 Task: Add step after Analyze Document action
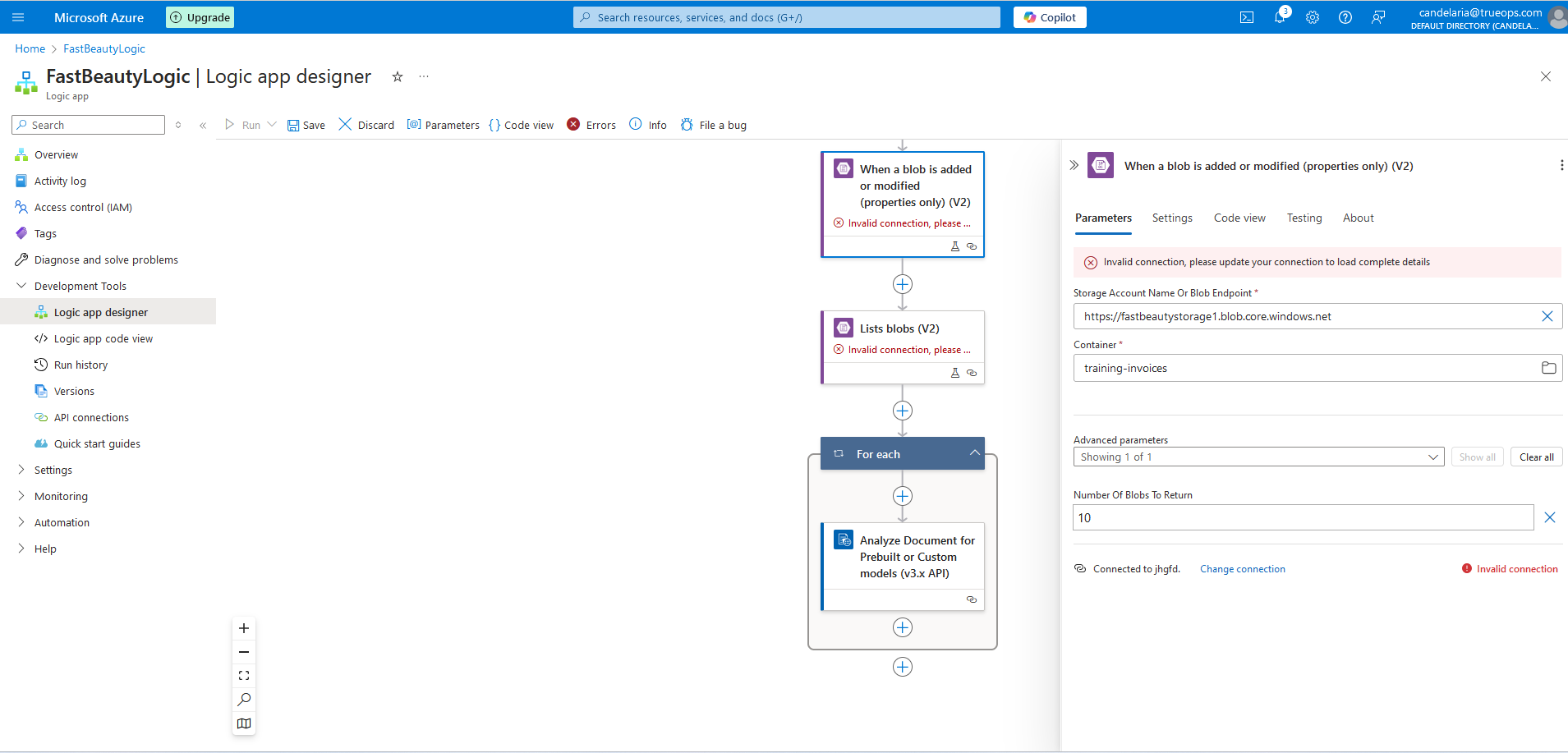pos(903,627)
